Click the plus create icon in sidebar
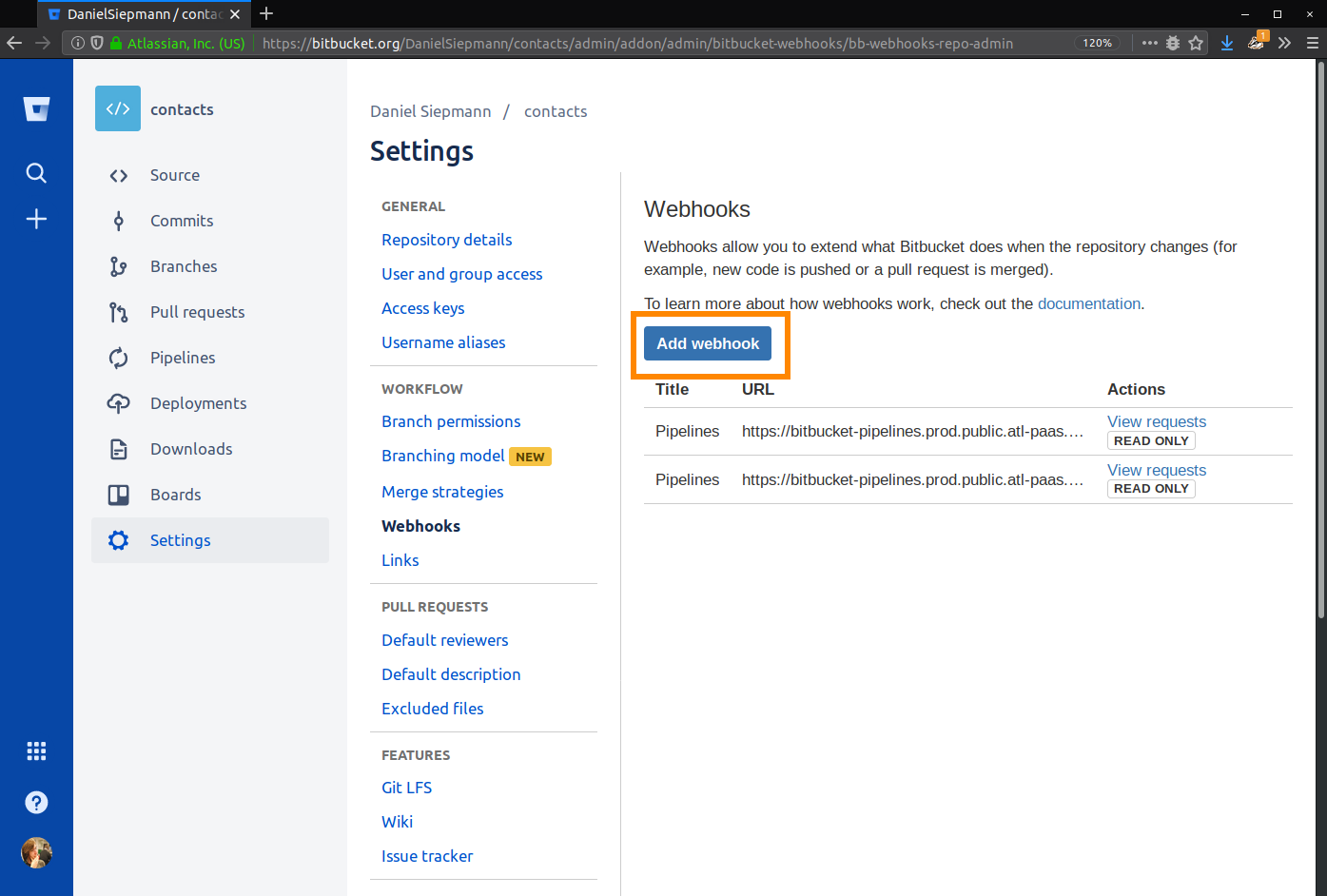 pyautogui.click(x=36, y=219)
